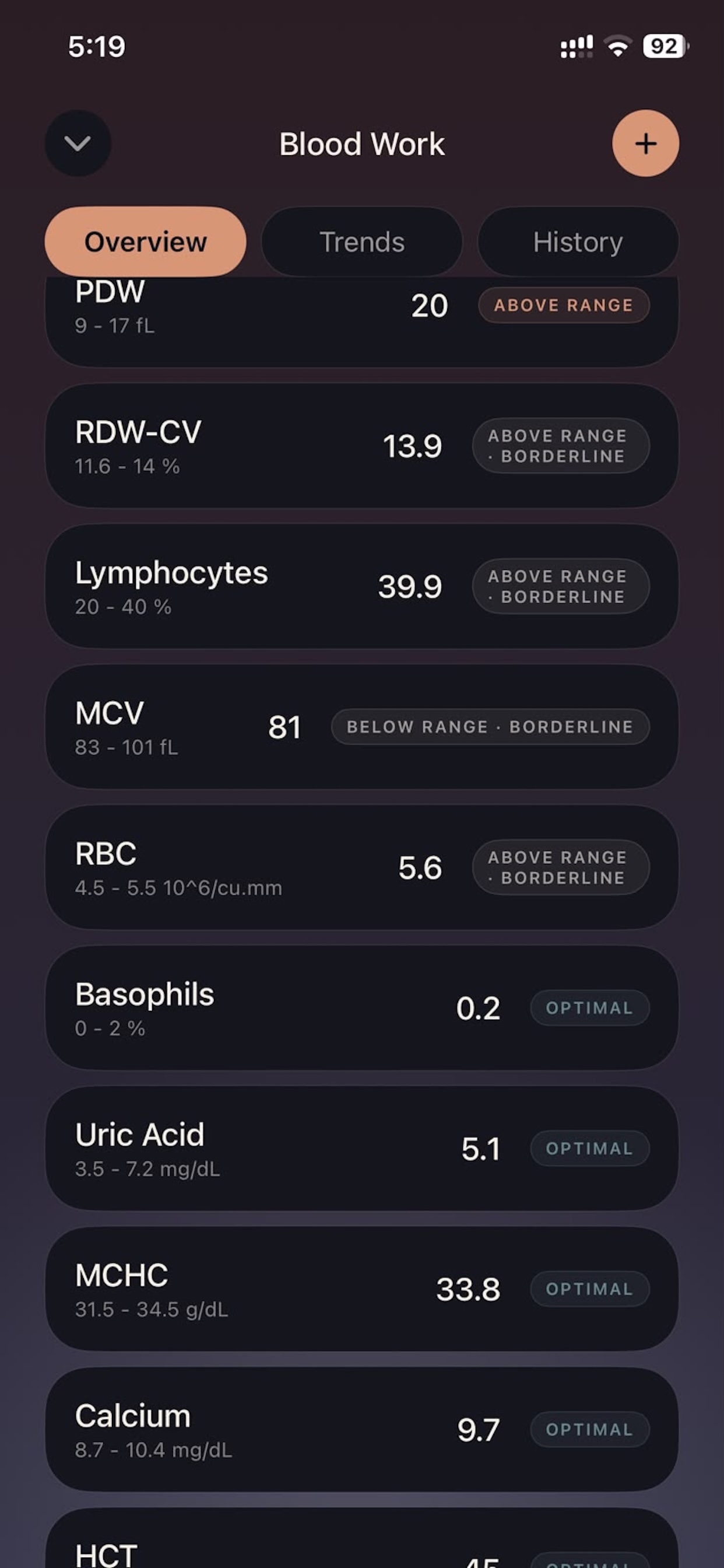Open the History tab
Screen dimensions: 724x1568
[578, 242]
